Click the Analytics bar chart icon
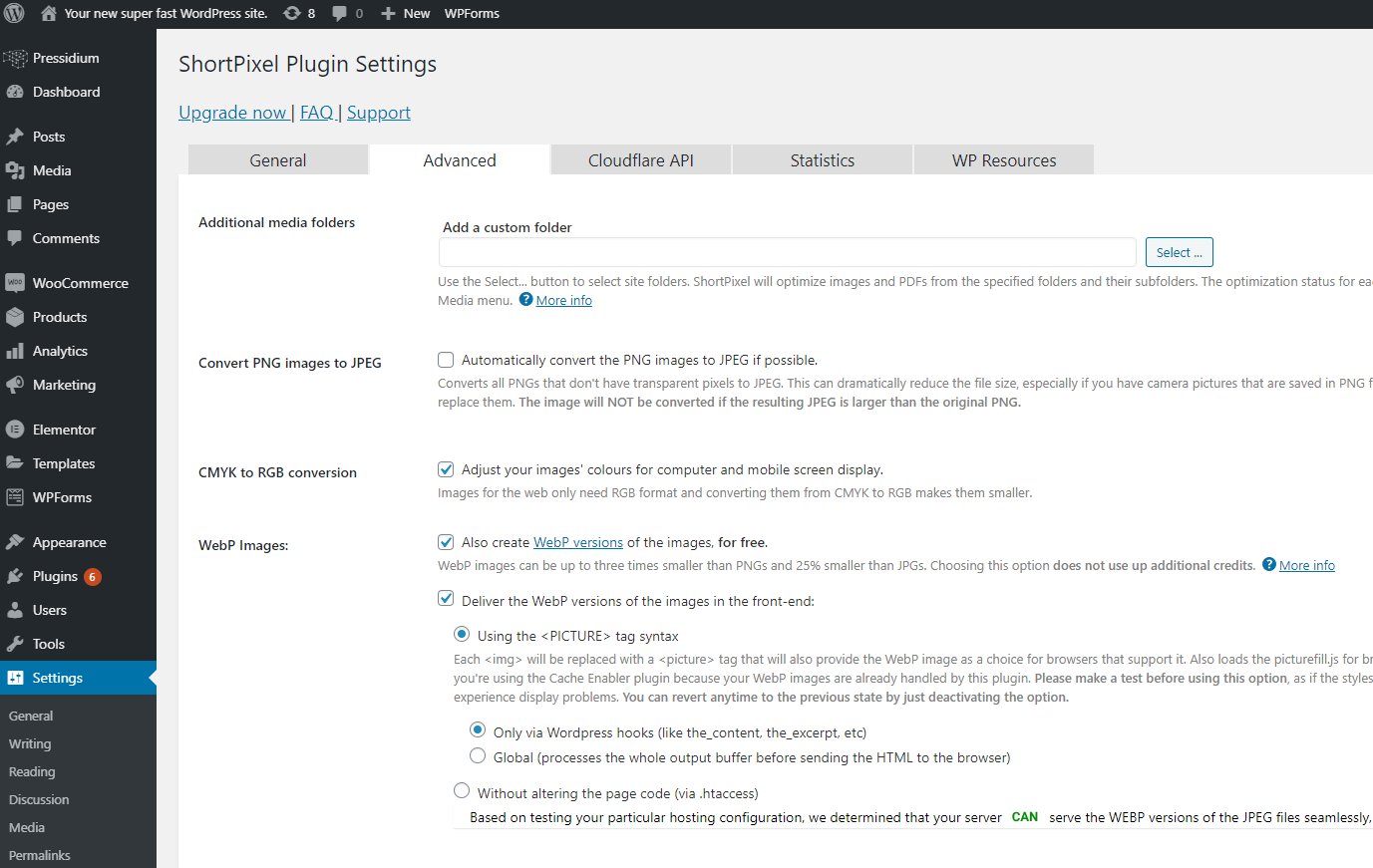This screenshot has width=1373, height=868. [15, 351]
